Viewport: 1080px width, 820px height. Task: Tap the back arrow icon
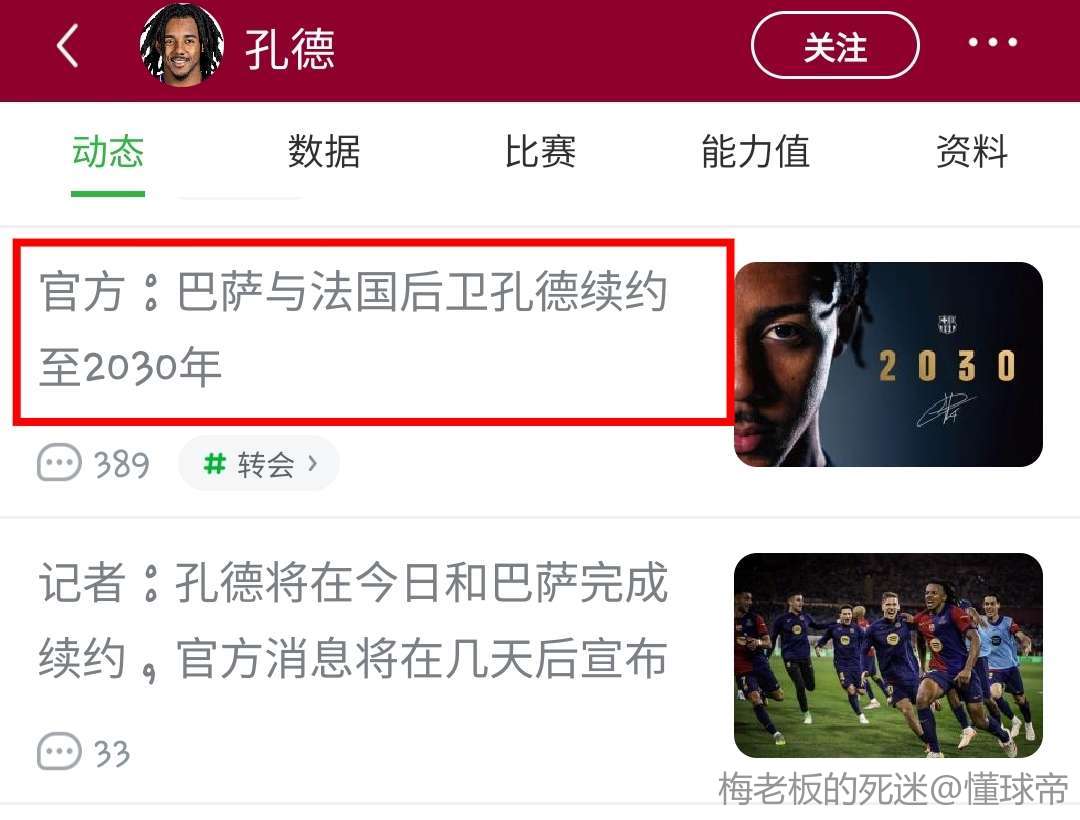click(68, 46)
